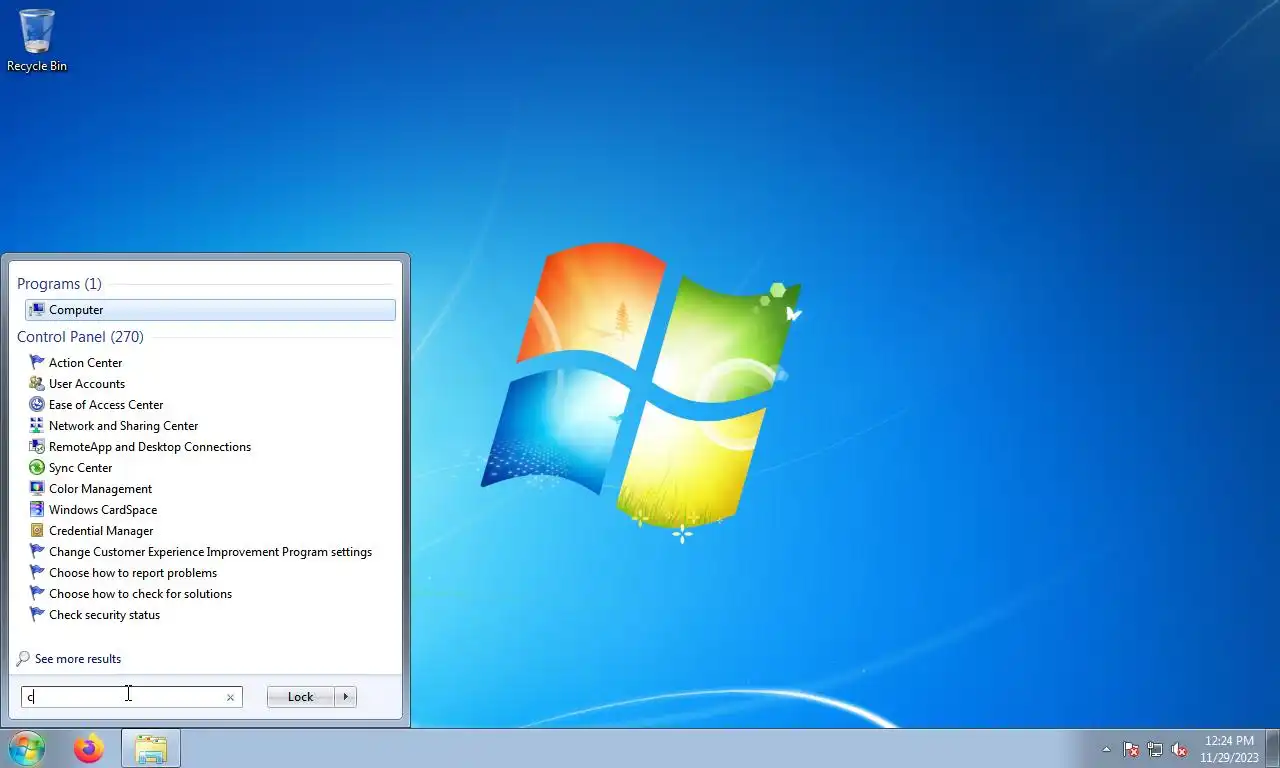This screenshot has height=768, width=1280.
Task: Select Sync Center entry
Action: 80,468
